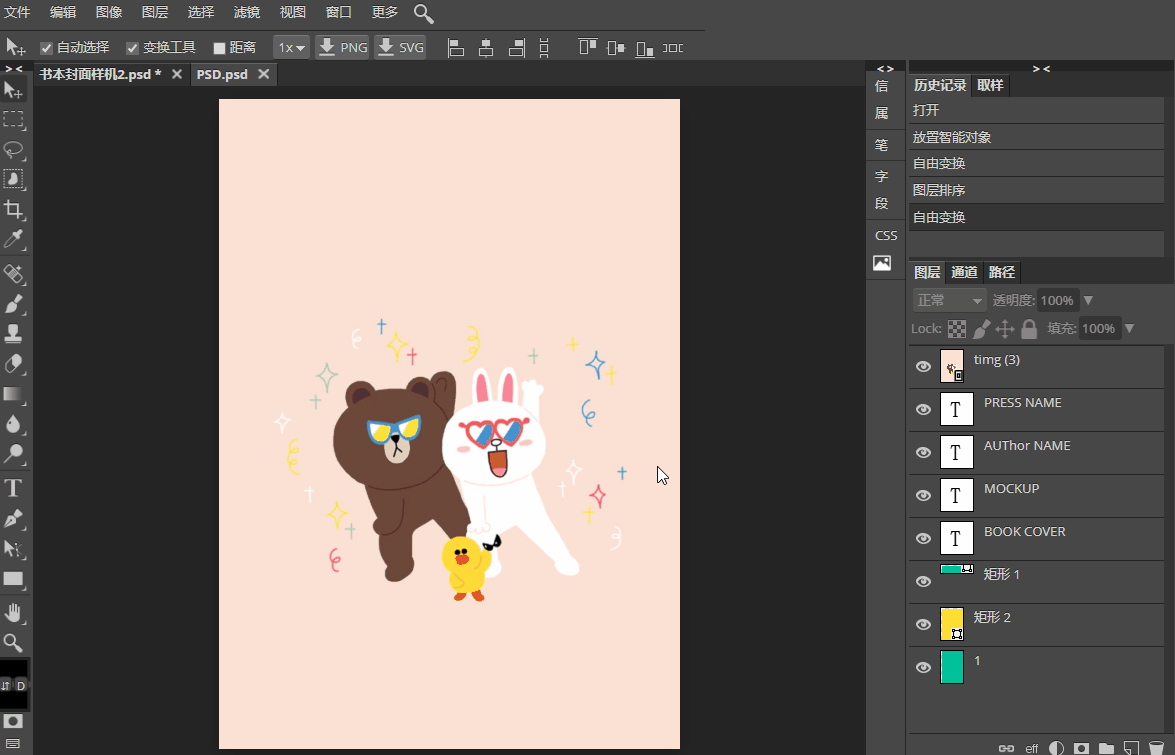
Task: Open the 填充 fill slider arrow
Action: click(x=1129, y=328)
